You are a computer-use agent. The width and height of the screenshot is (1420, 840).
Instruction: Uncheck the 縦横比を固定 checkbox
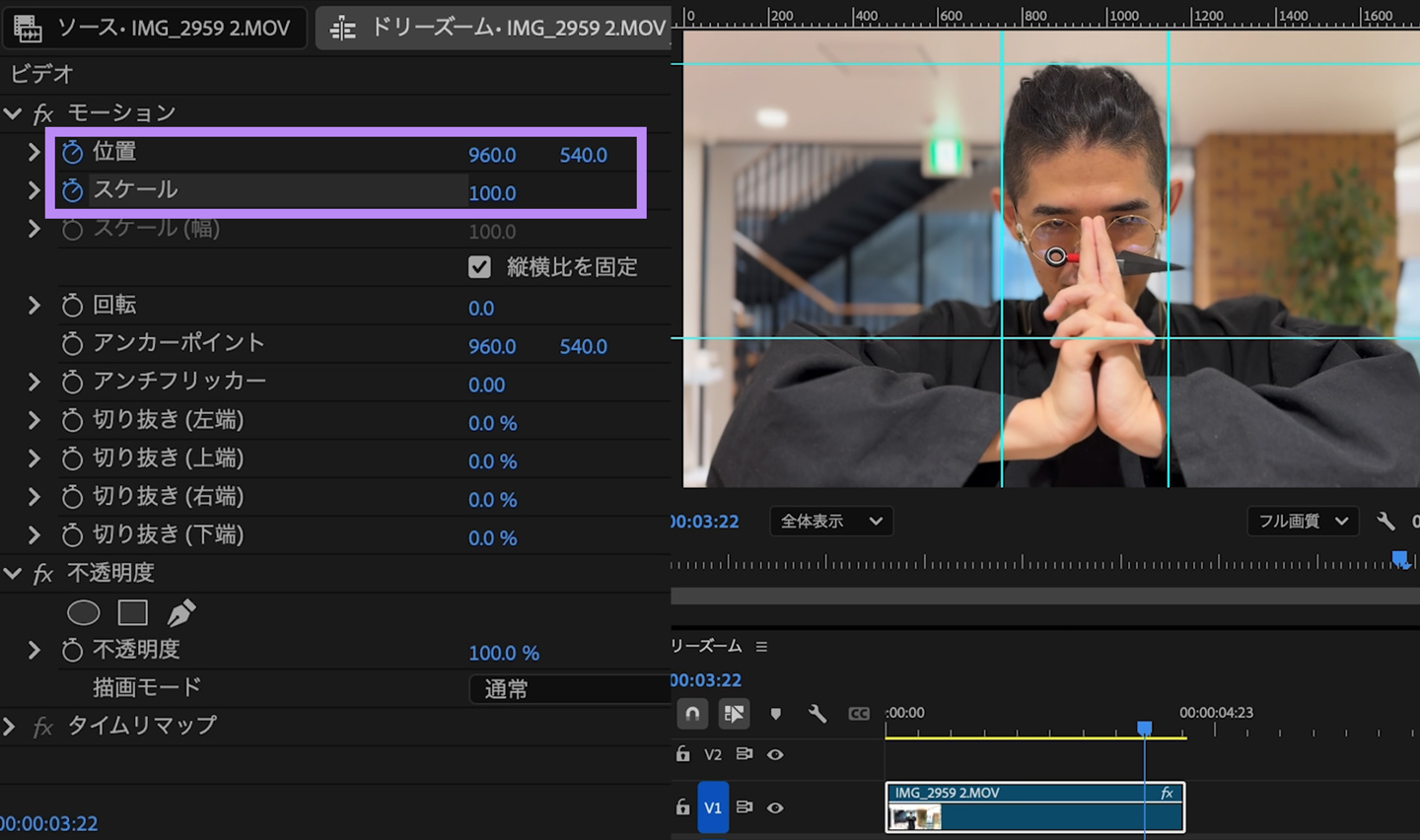479,267
